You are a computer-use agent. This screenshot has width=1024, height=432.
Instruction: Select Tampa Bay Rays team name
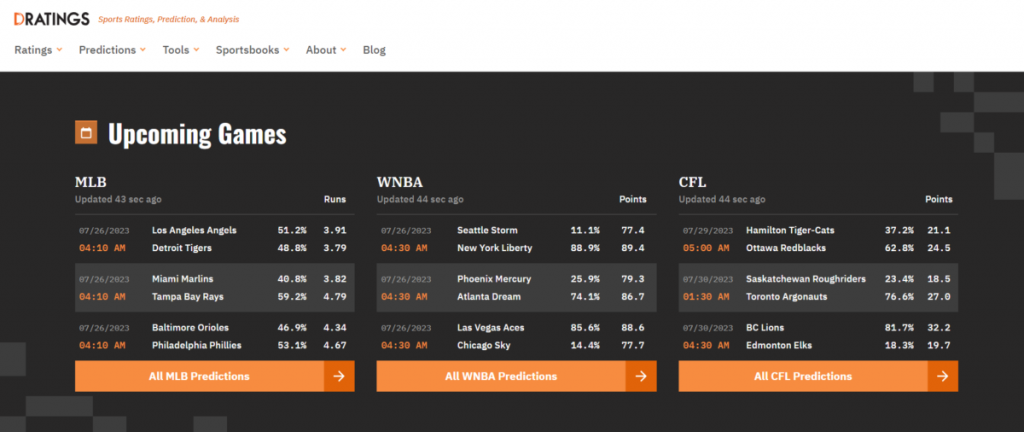pos(187,296)
